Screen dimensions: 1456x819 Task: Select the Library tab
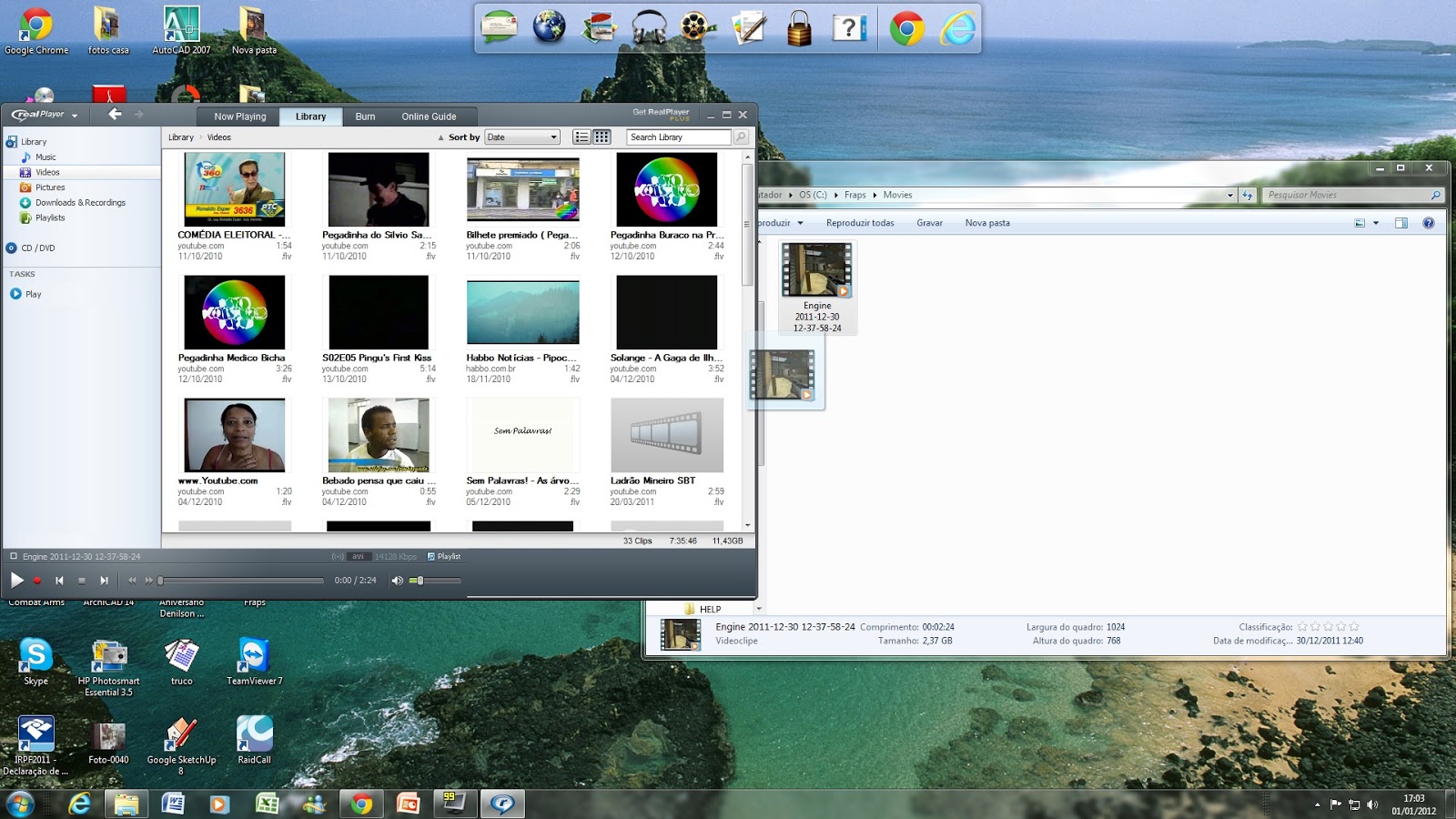(310, 116)
